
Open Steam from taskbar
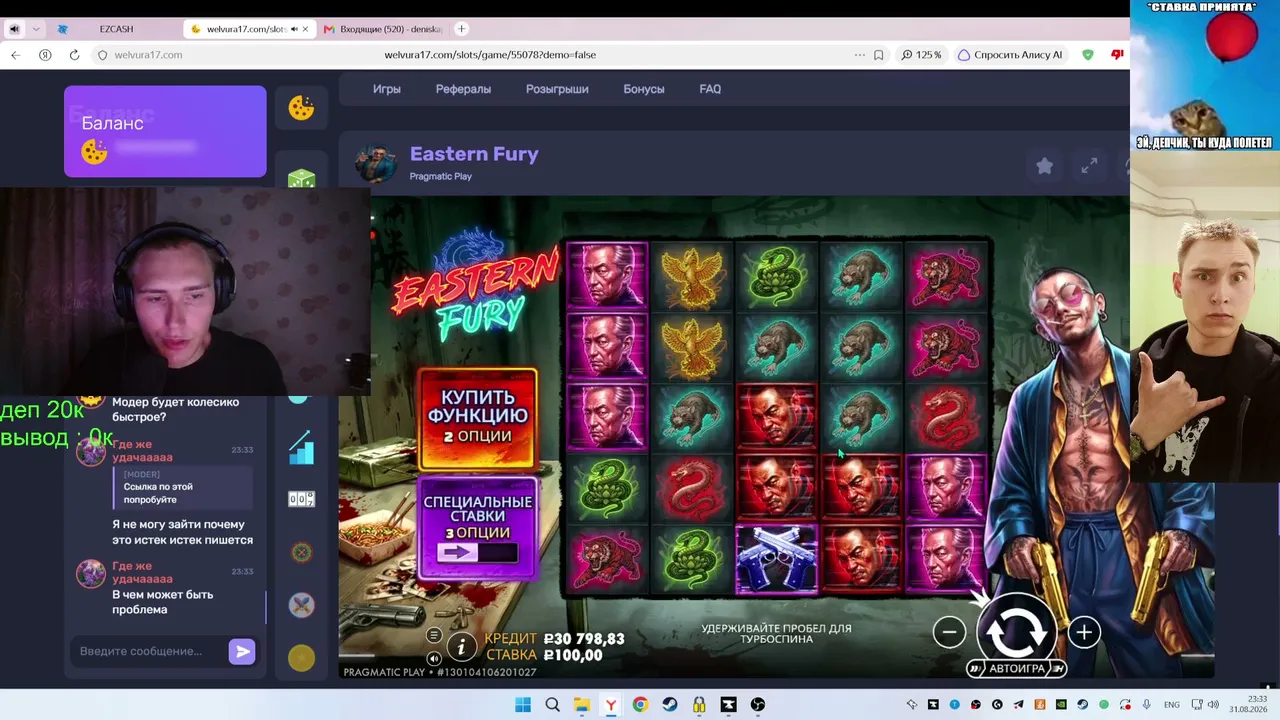(670, 705)
